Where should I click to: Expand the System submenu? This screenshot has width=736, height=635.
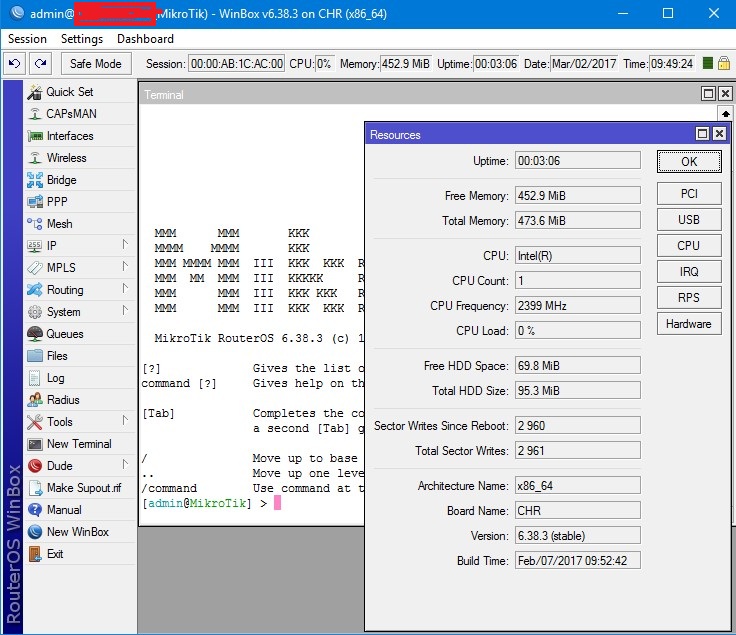125,311
